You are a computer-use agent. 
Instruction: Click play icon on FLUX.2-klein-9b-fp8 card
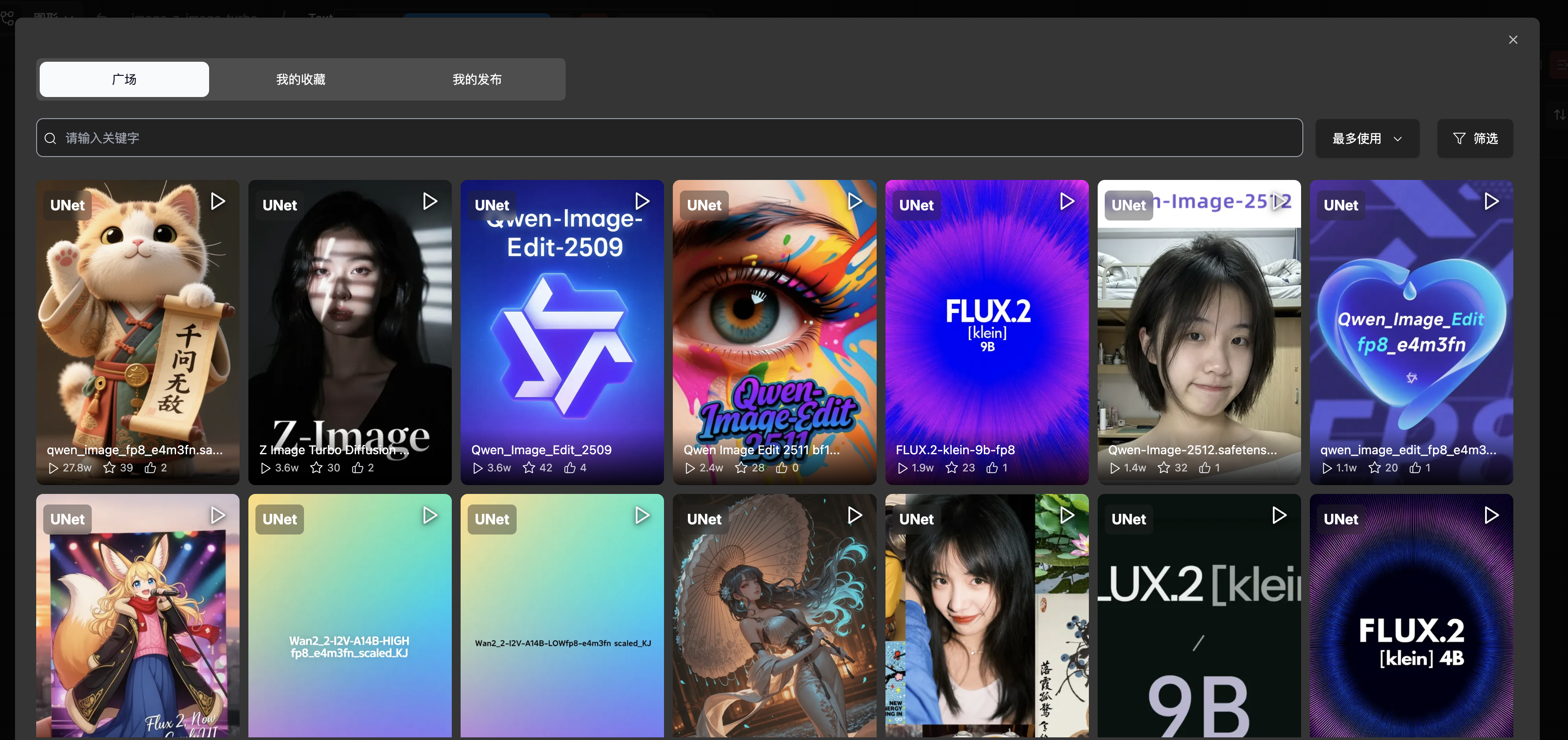click(x=1066, y=202)
